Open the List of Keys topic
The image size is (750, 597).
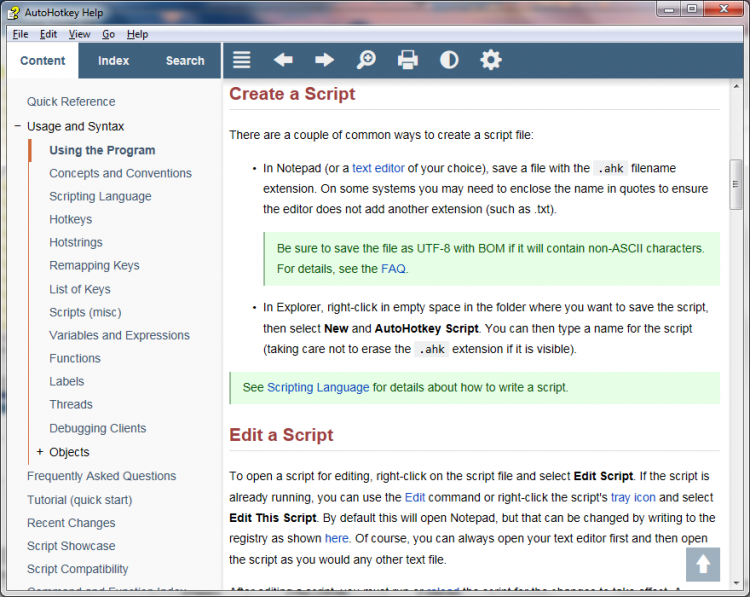coord(79,289)
